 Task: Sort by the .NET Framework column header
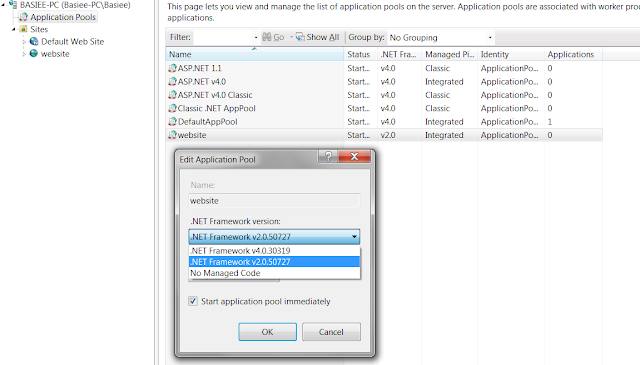pyautogui.click(x=400, y=54)
